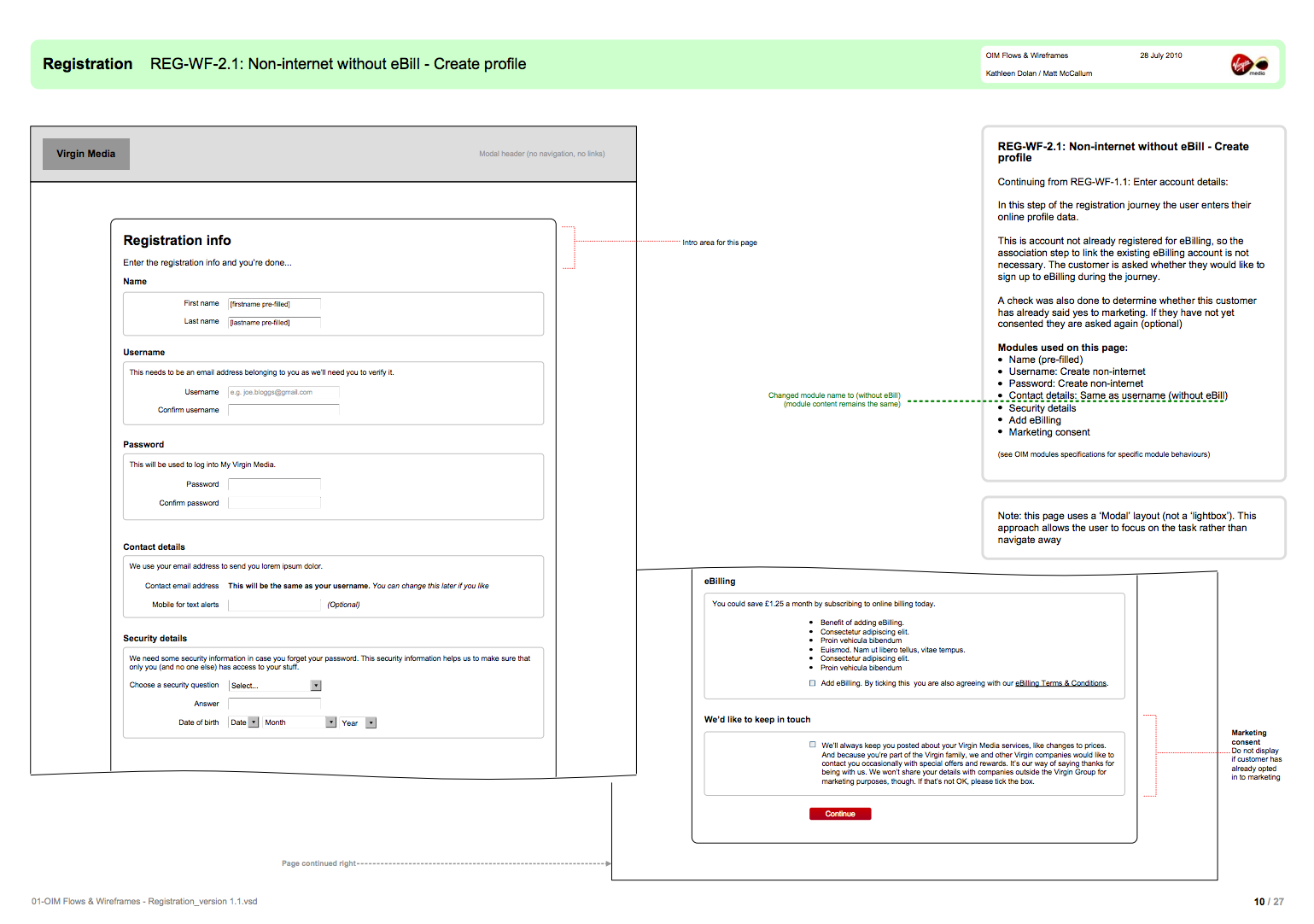
Task: Click the 'Marketing consent' side annotation
Action: [1256, 755]
